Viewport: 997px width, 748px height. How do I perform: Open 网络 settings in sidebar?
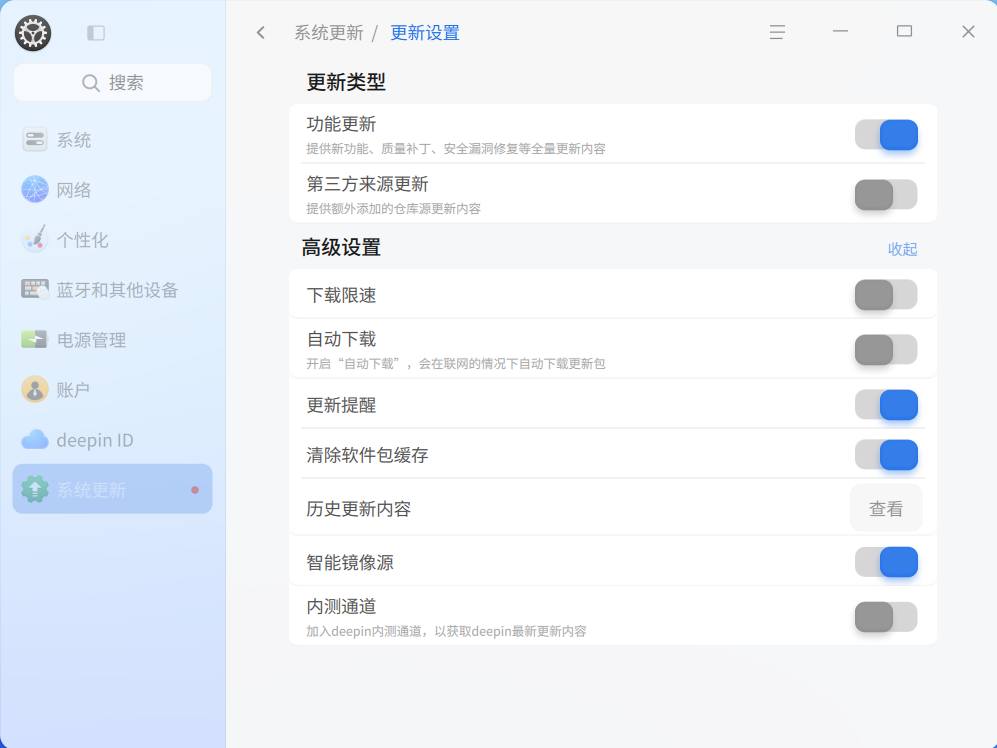pos(113,190)
